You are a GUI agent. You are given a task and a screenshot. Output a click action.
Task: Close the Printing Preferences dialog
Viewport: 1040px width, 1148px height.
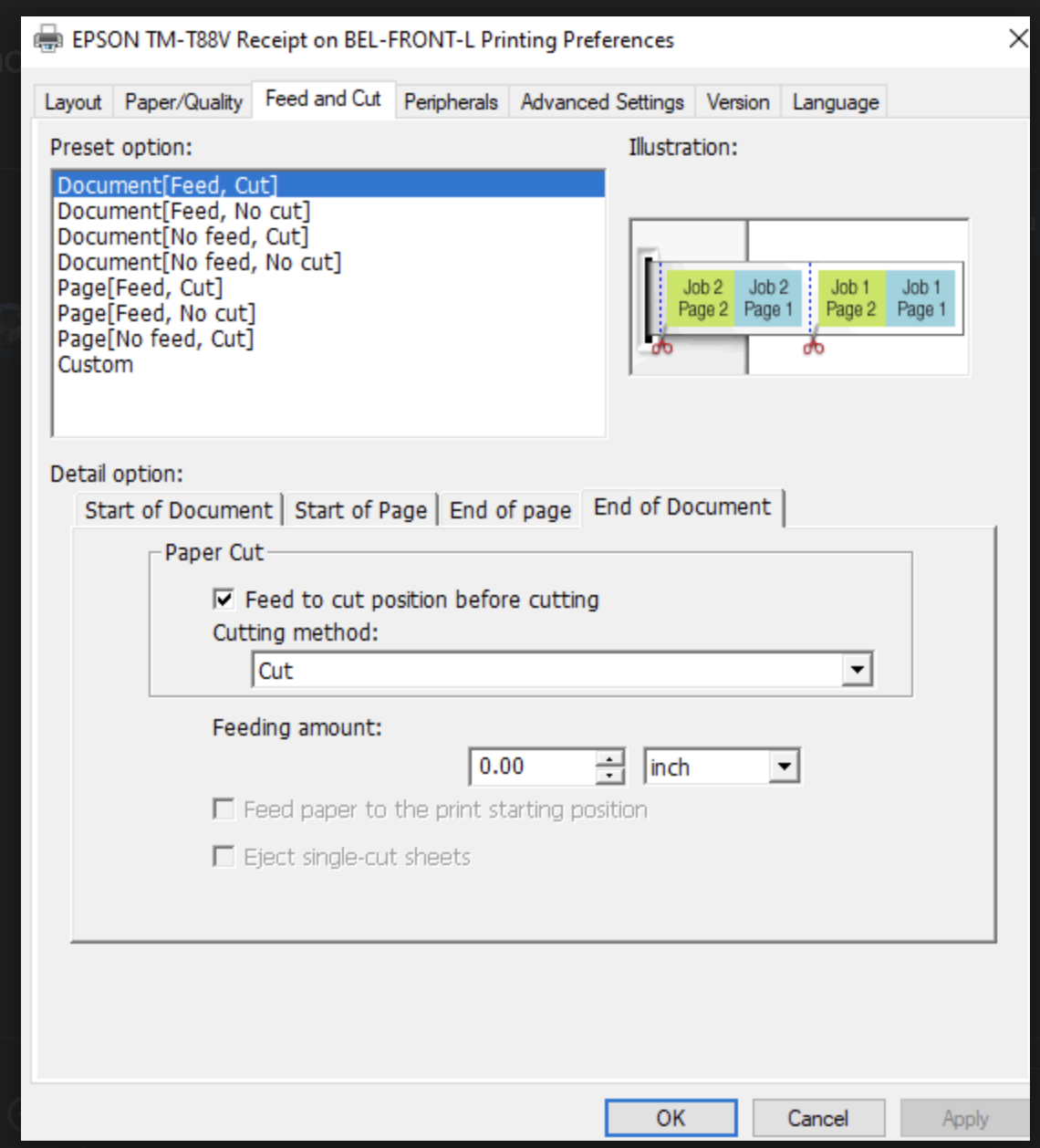(1018, 39)
